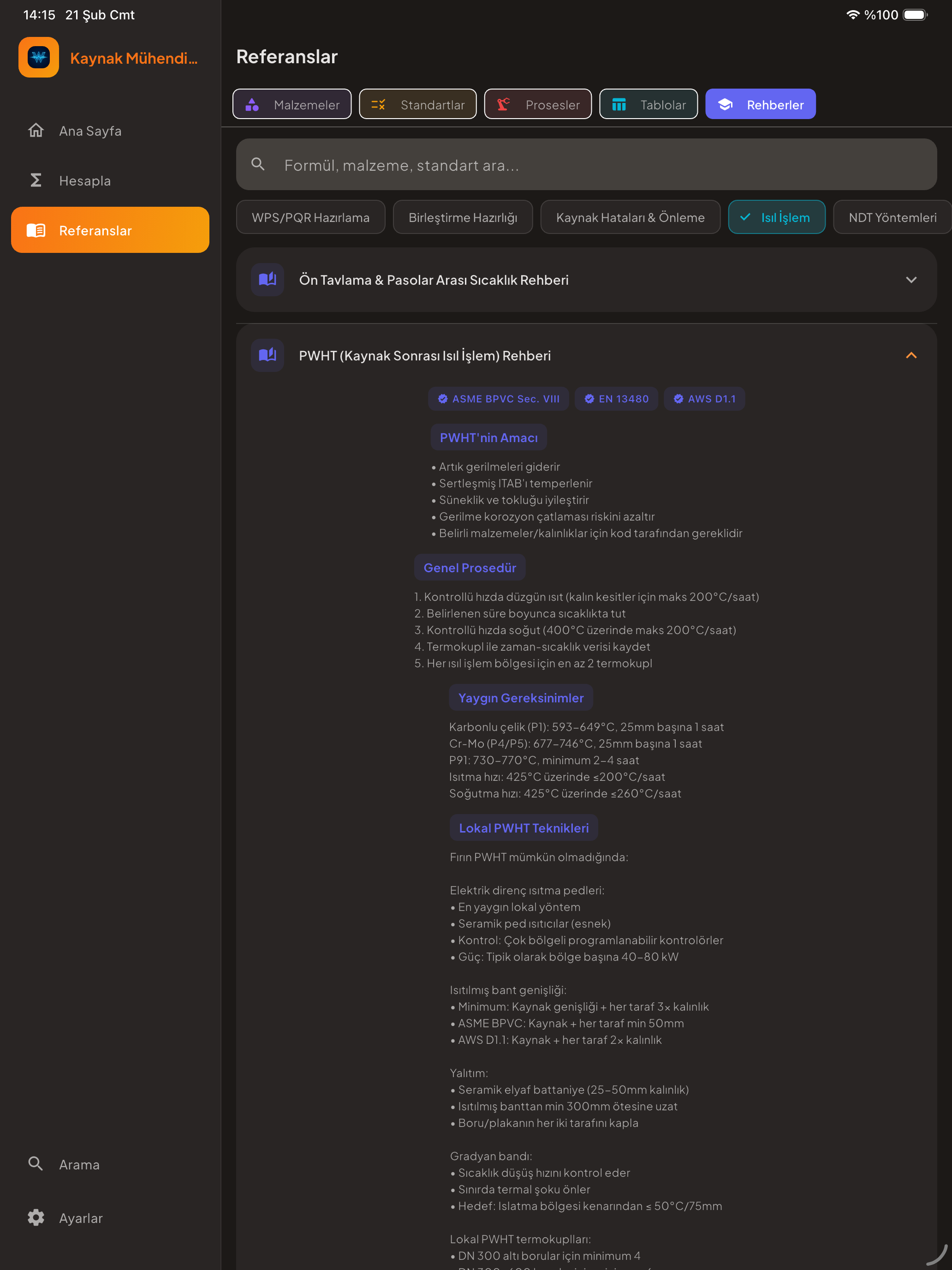Click the EN 13480 standard tag

pyautogui.click(x=616, y=399)
